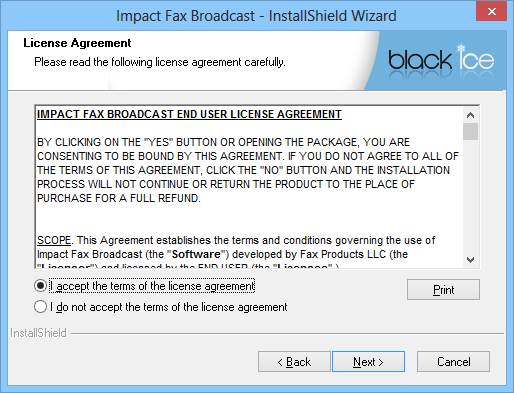Click the scrollbar track below the thumb
Image resolution: width=514 pixels, height=393 pixels.
470,197
